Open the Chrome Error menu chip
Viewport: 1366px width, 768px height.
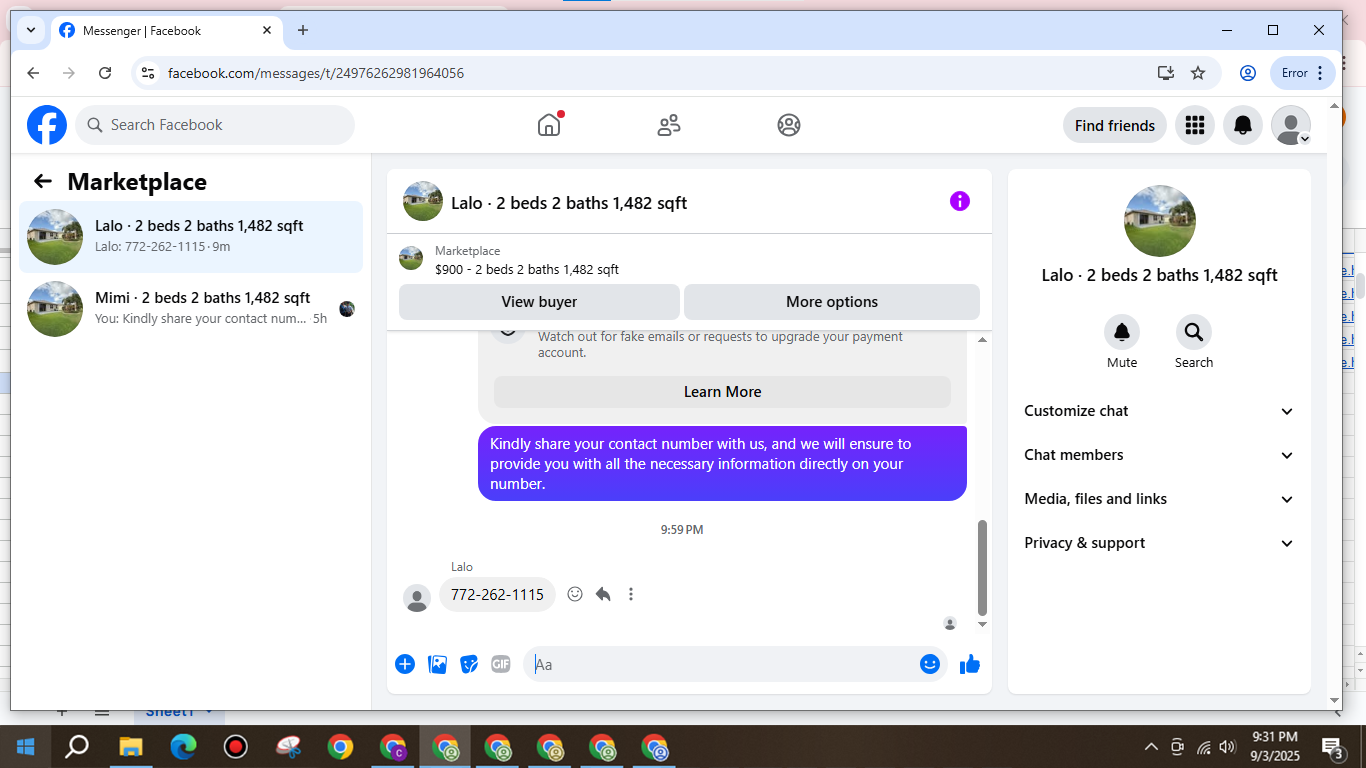pos(1303,73)
